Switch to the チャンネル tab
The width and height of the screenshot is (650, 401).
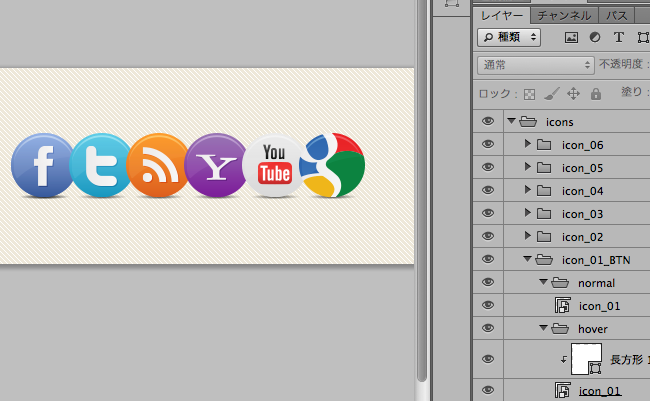click(x=564, y=15)
